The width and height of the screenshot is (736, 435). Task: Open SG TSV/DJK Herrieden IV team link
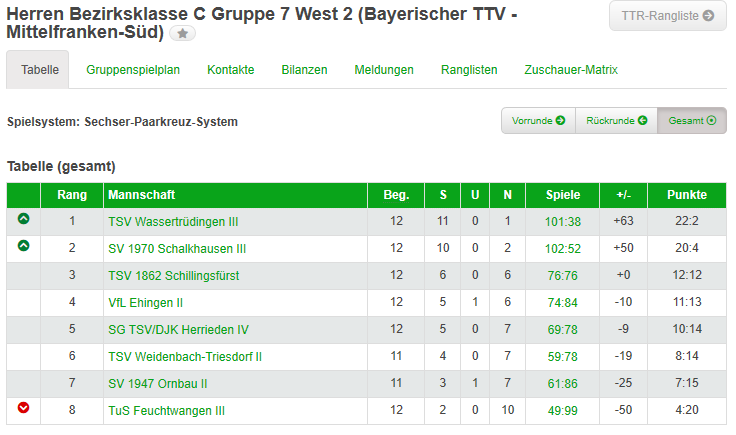(178, 330)
